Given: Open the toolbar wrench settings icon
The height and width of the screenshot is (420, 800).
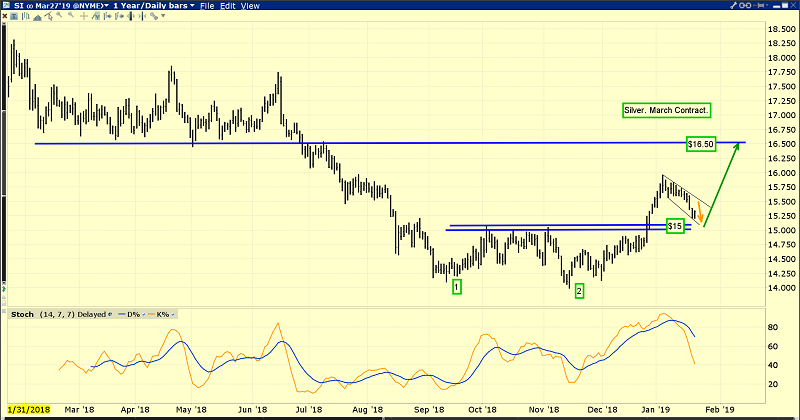Looking at the screenshot, I should pyautogui.click(x=154, y=16).
